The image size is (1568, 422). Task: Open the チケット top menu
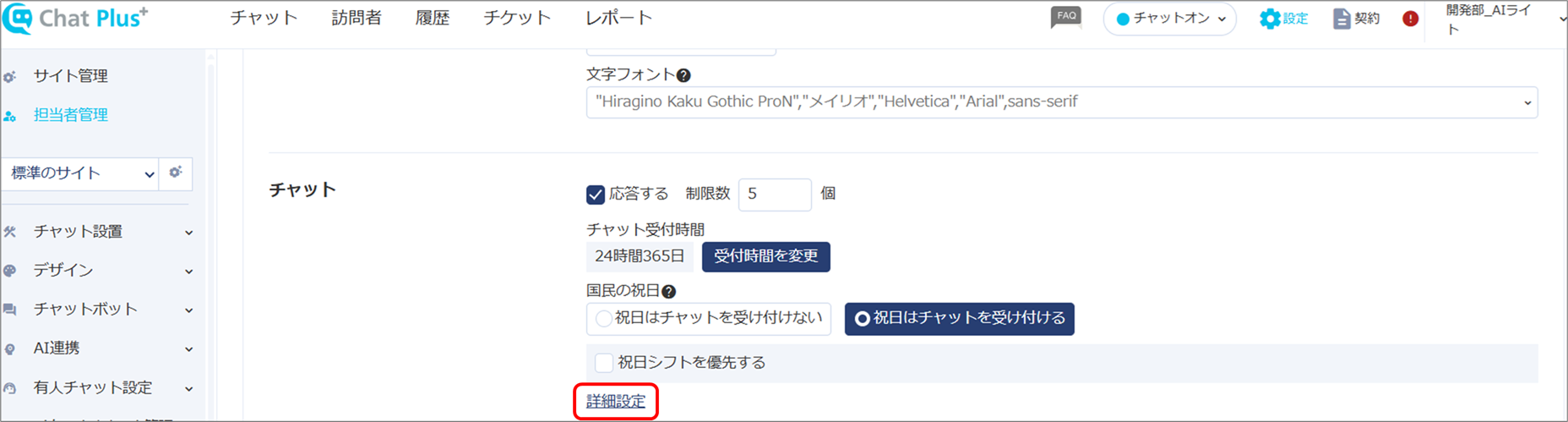click(x=517, y=18)
